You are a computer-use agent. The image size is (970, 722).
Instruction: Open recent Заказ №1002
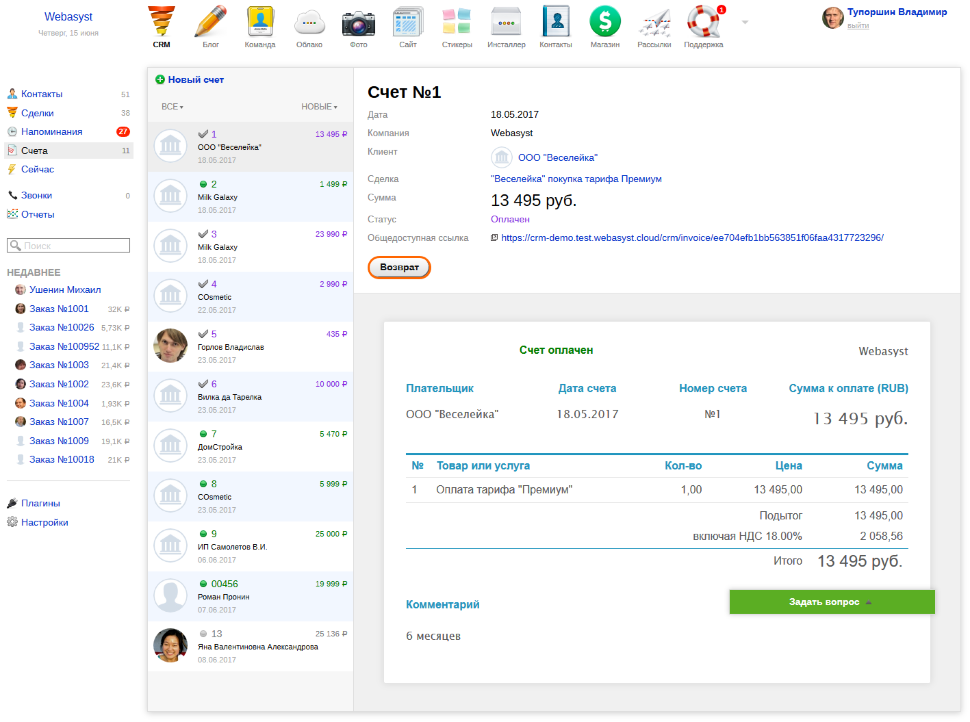(59, 384)
